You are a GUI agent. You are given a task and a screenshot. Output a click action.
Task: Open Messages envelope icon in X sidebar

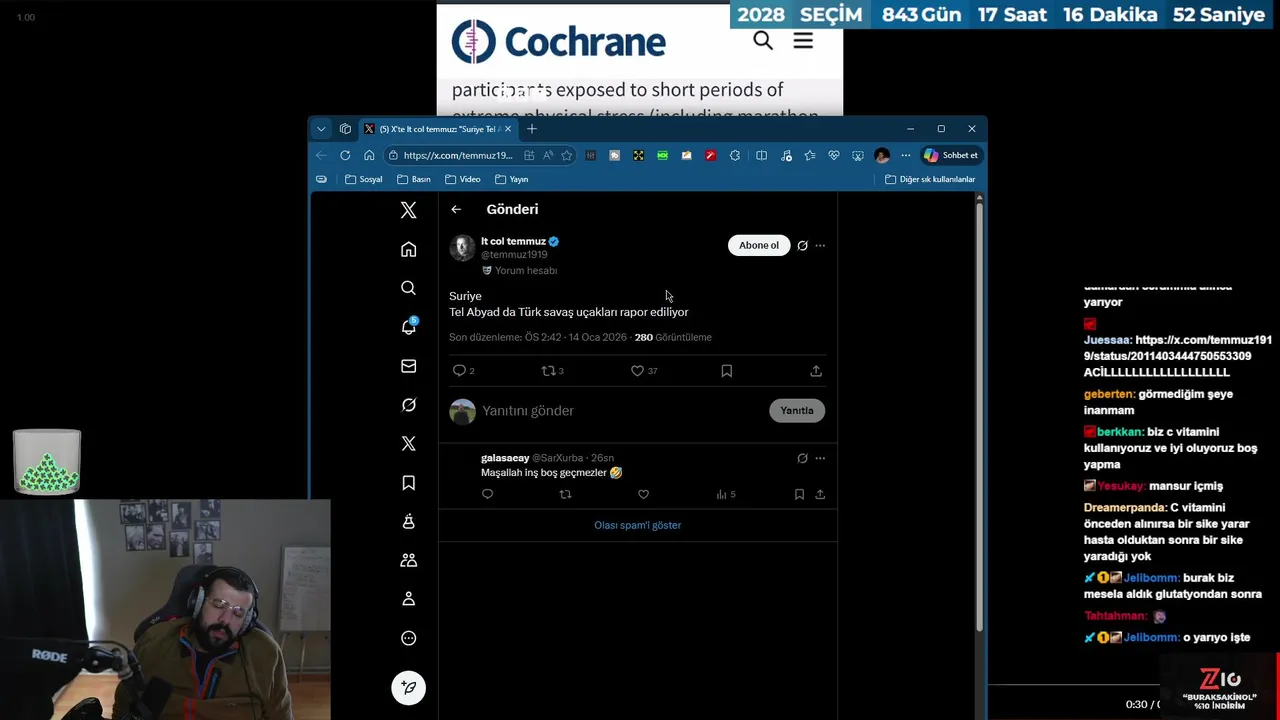click(408, 366)
